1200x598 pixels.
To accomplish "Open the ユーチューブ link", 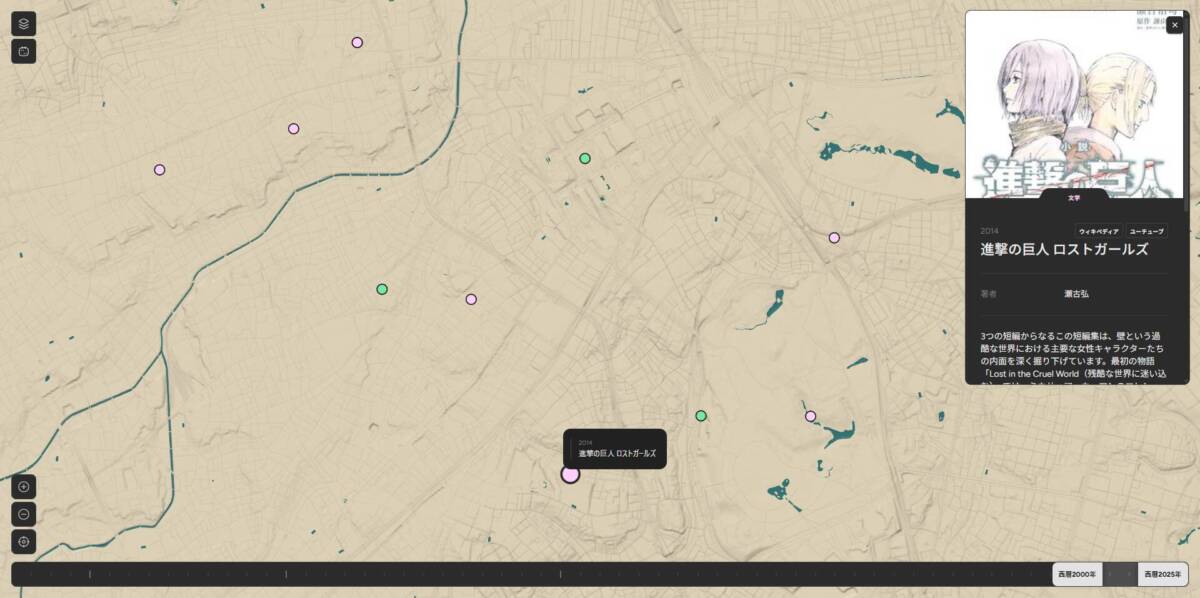I will (1146, 231).
